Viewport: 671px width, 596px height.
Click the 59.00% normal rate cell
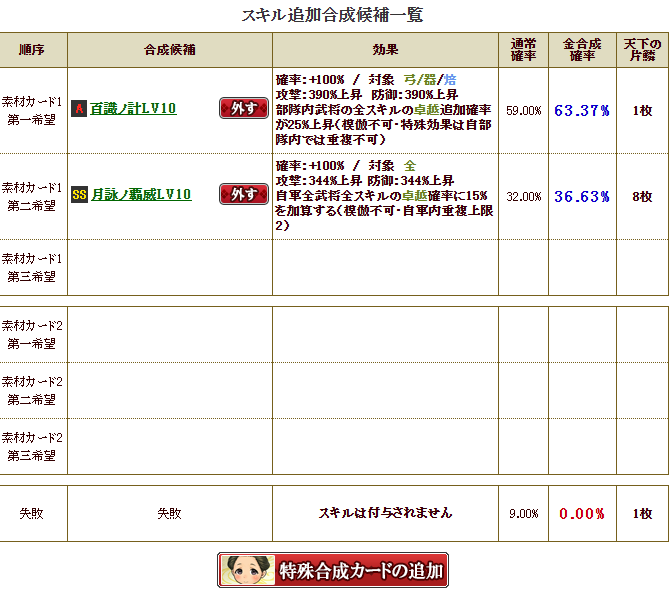[x=523, y=111]
